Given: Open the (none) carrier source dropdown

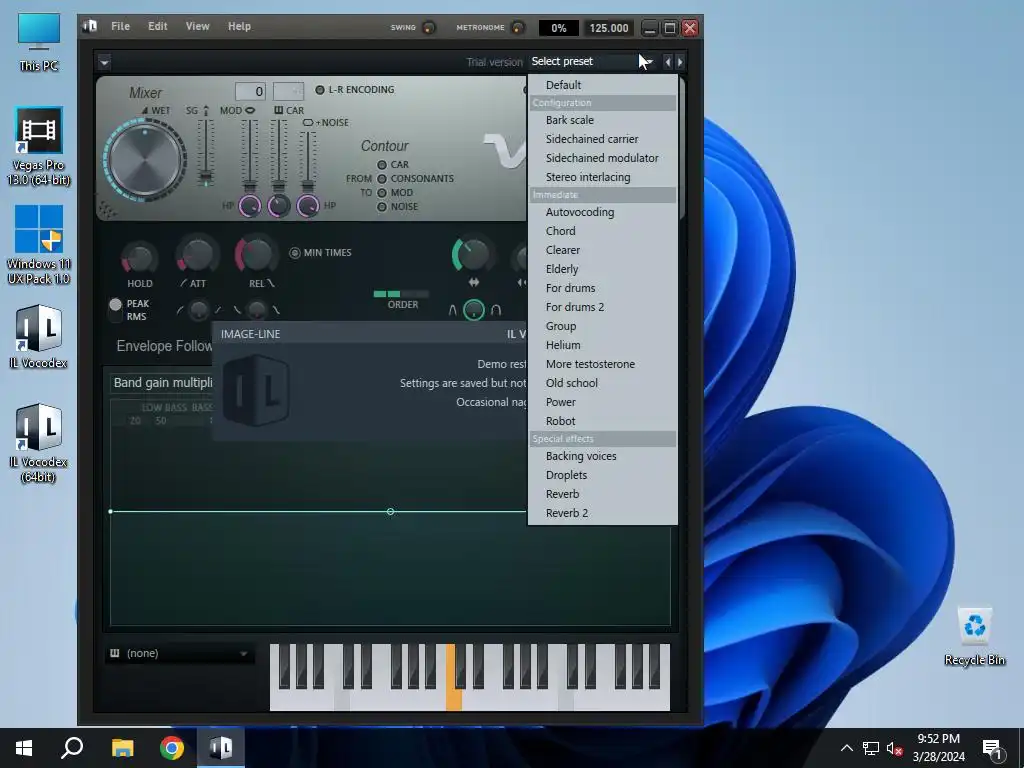Looking at the screenshot, I should [x=180, y=654].
